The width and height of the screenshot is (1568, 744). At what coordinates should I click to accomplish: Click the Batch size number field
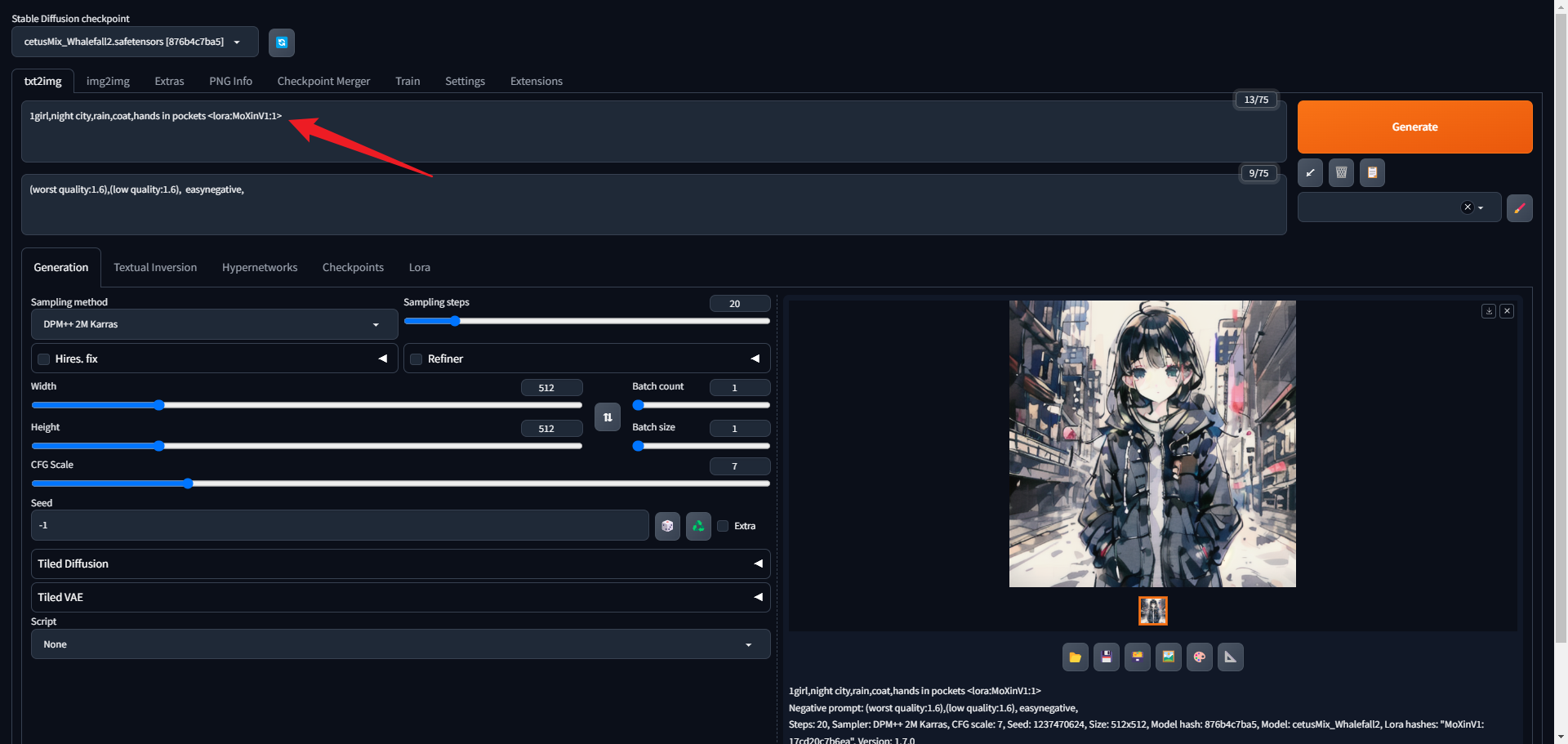click(740, 429)
